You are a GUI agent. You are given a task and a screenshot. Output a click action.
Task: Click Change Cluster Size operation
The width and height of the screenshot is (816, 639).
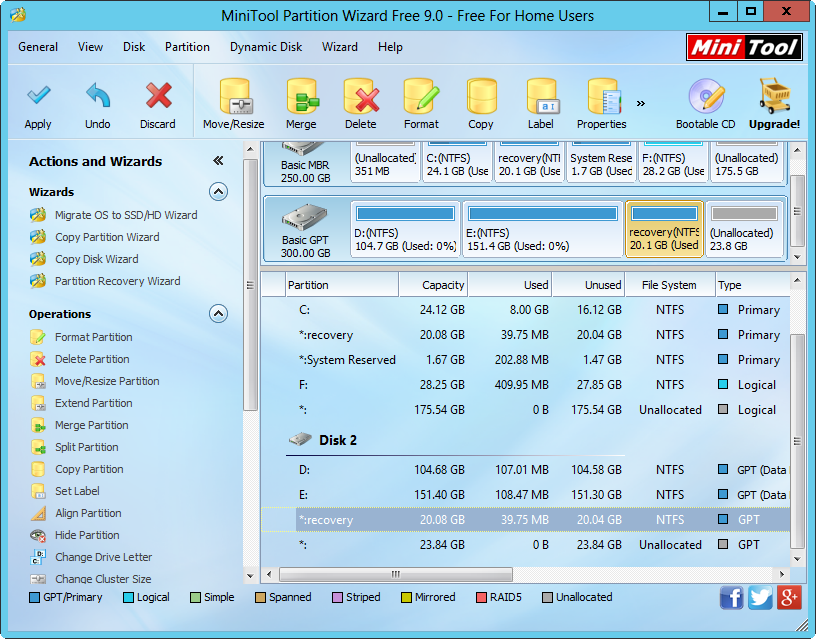tap(103, 579)
